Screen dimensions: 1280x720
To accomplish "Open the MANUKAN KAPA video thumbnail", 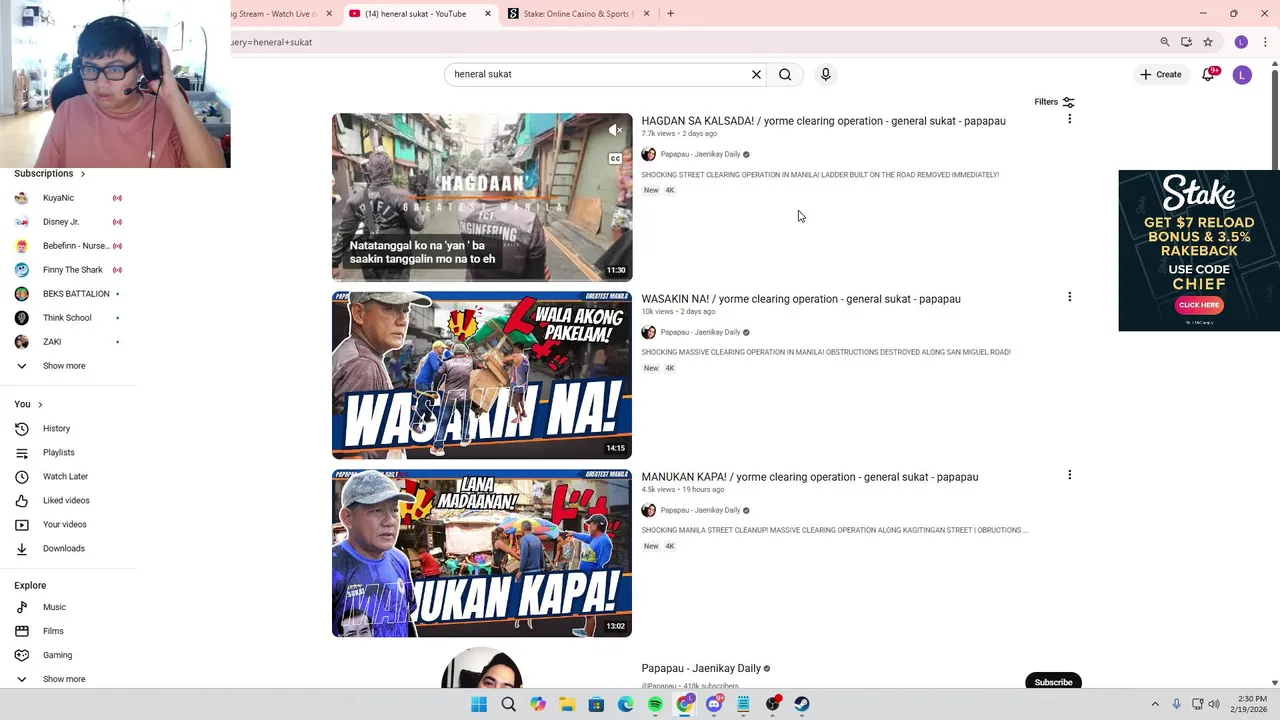I will (482, 553).
